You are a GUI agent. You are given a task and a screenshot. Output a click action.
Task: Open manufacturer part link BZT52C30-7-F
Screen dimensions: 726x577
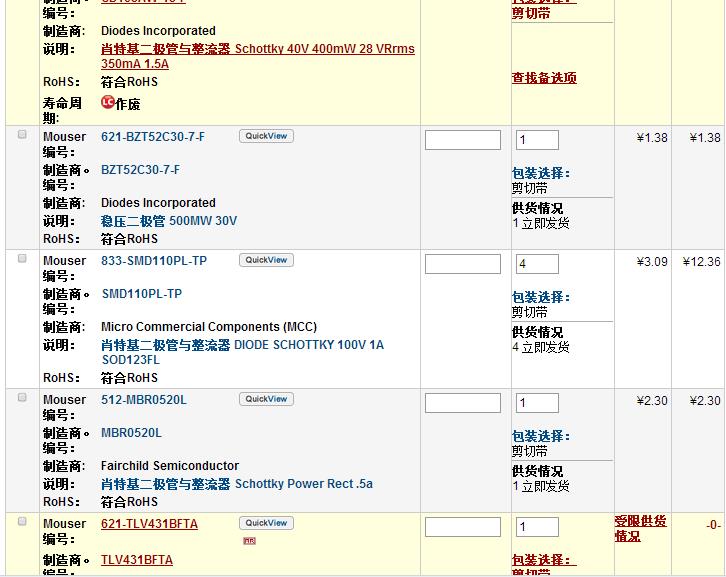click(140, 170)
